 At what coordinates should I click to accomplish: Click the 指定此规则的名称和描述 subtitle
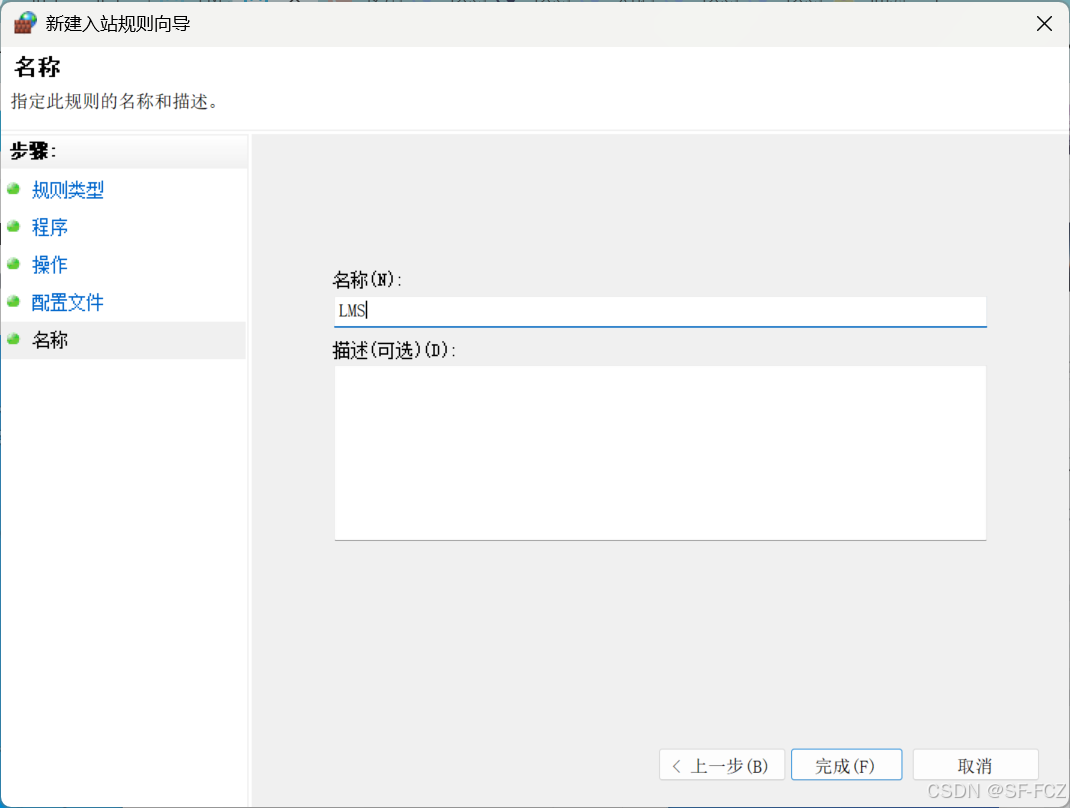pyautogui.click(x=115, y=102)
